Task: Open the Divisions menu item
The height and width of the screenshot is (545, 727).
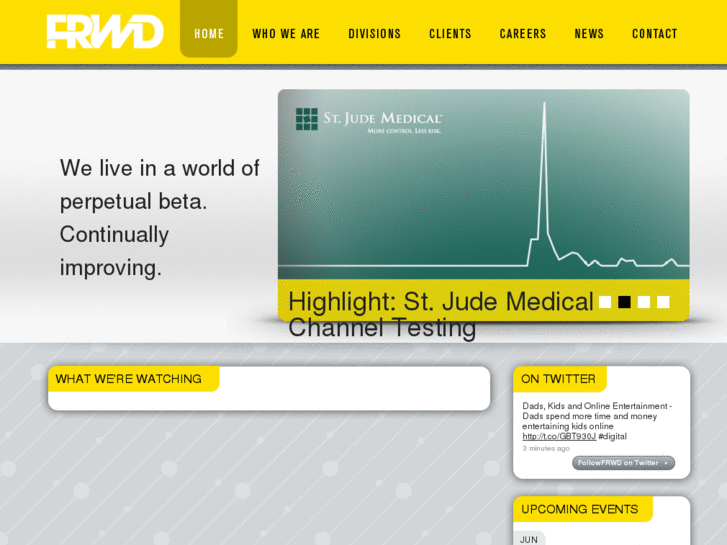Action: coord(375,34)
